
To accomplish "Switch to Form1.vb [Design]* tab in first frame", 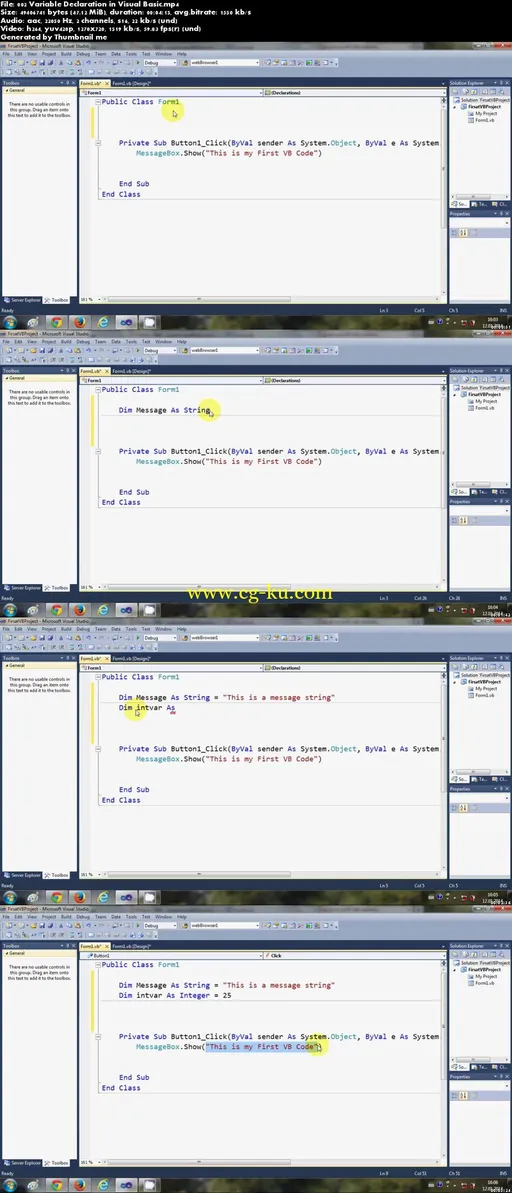I will coord(132,83).
